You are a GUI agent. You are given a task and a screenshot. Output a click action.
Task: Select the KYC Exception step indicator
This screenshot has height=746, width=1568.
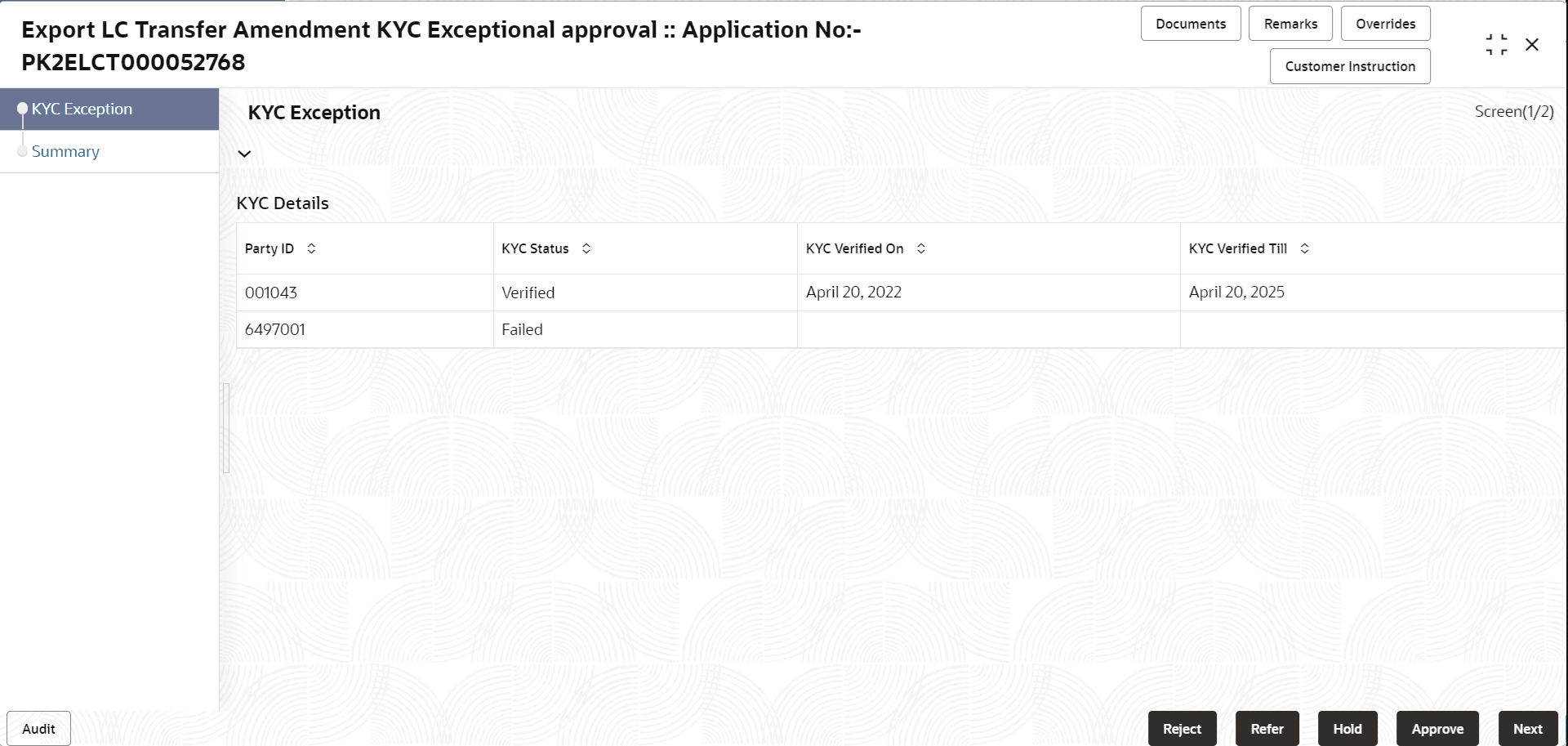[x=82, y=109]
